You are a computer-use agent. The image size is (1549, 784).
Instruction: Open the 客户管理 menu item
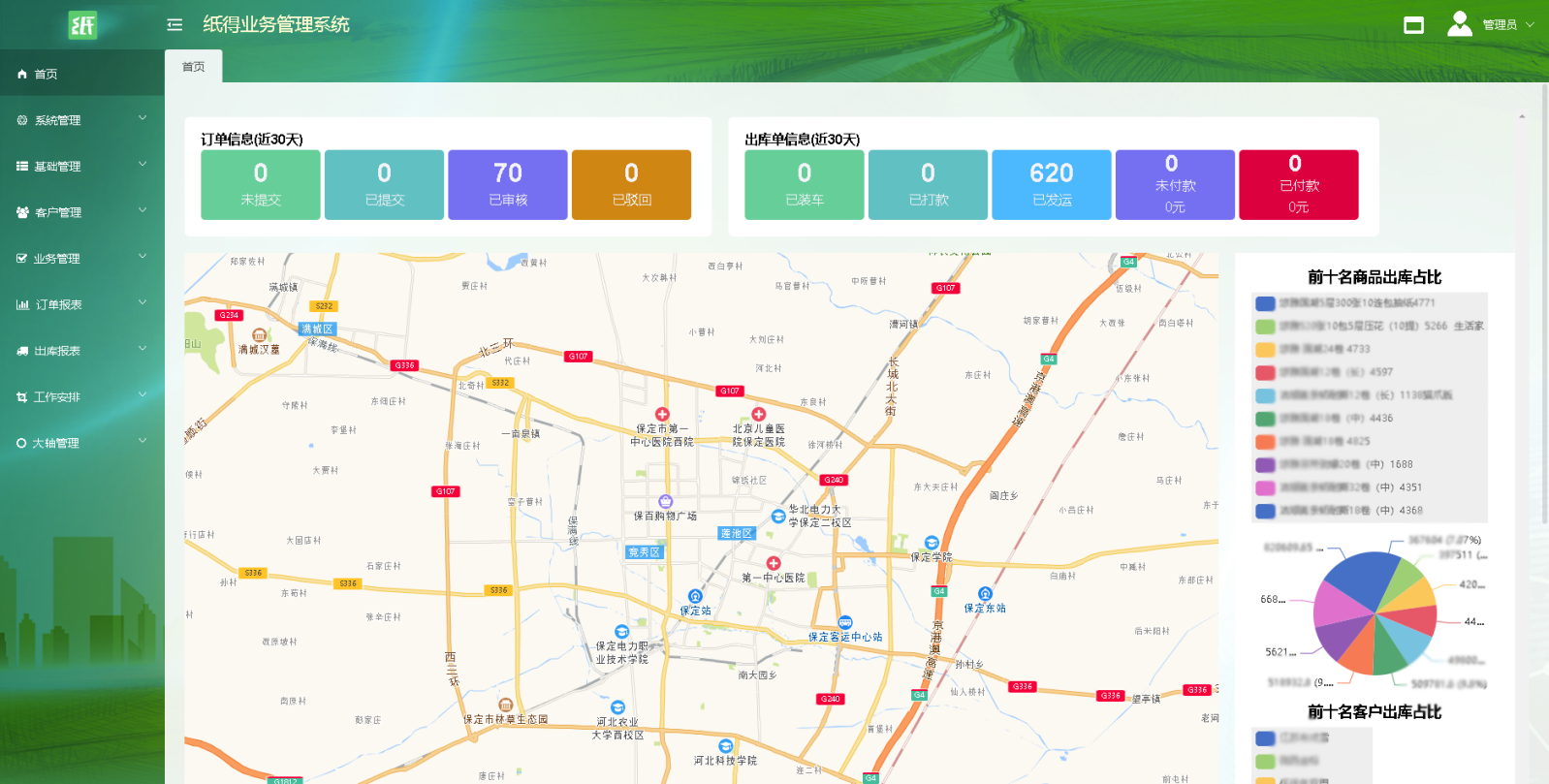tap(82, 212)
